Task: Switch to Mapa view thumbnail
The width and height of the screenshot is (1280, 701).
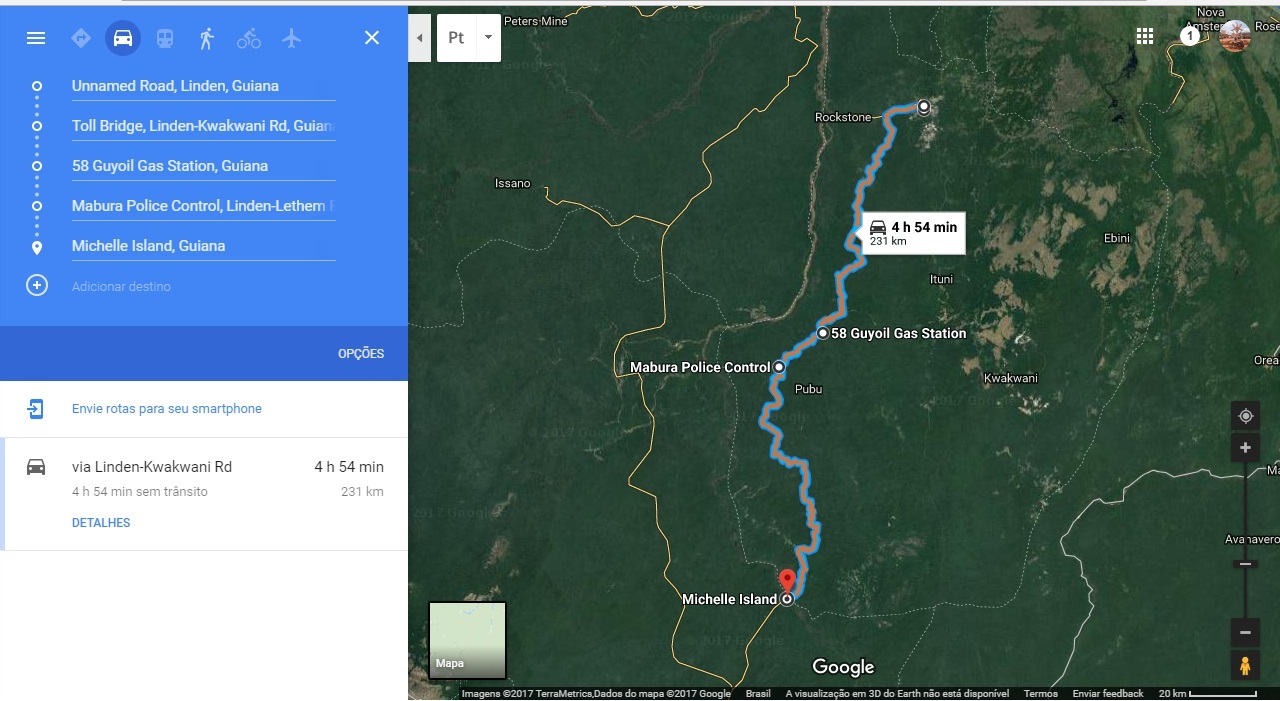Action: click(467, 640)
